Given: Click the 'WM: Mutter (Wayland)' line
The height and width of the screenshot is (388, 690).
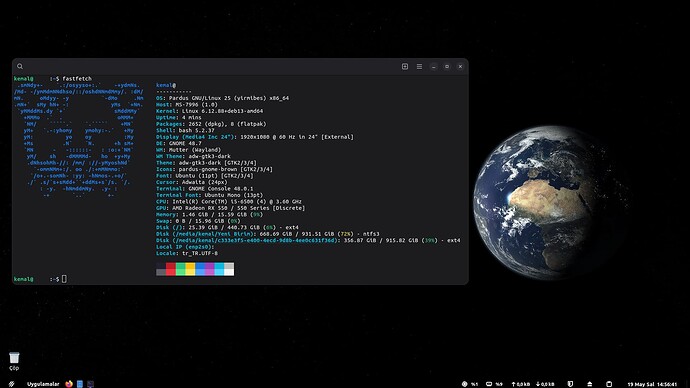Looking at the screenshot, I should 188,150.
